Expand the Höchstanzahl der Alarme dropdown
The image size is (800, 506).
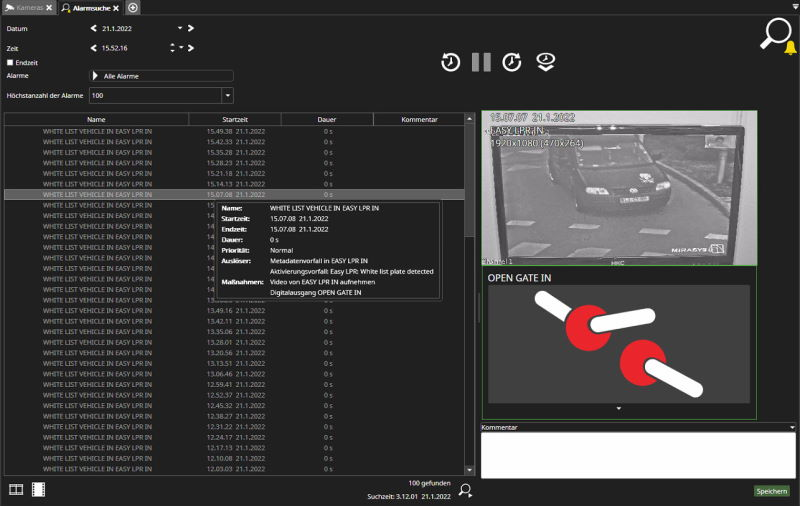click(227, 96)
